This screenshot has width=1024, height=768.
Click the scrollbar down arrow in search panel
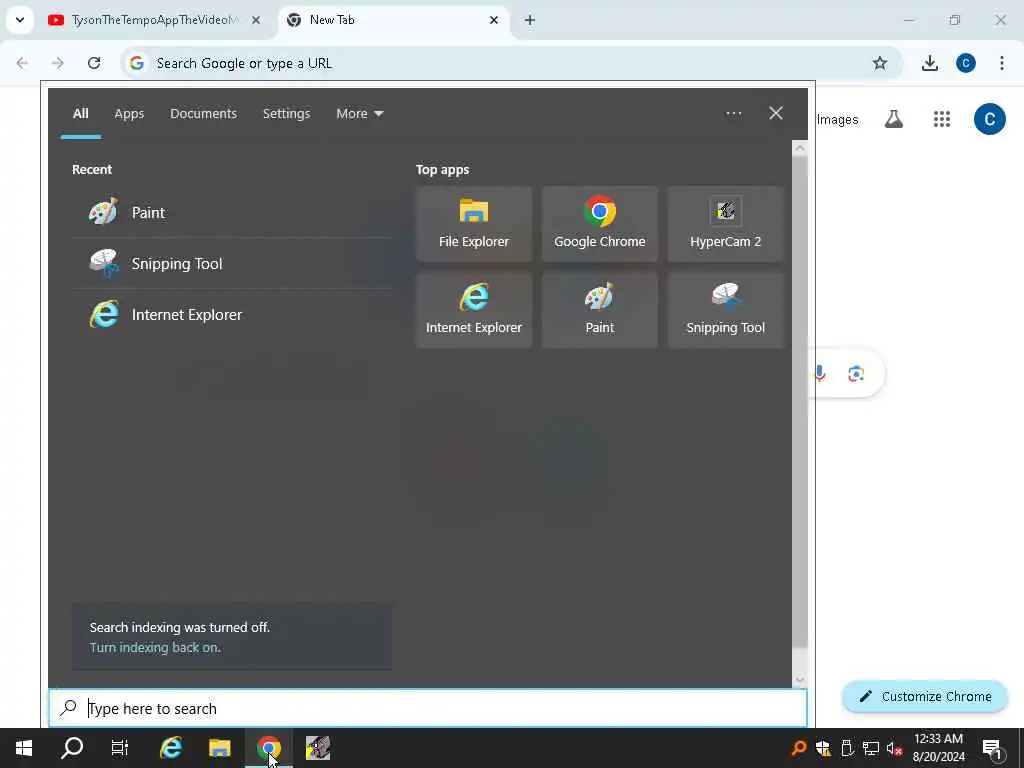click(x=799, y=680)
